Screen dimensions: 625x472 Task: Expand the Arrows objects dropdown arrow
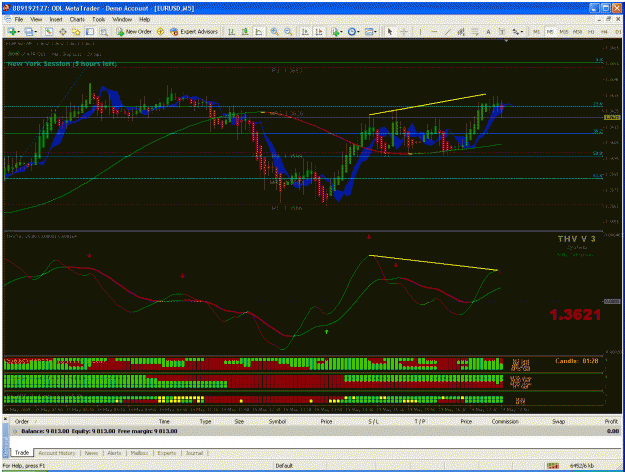(522, 31)
